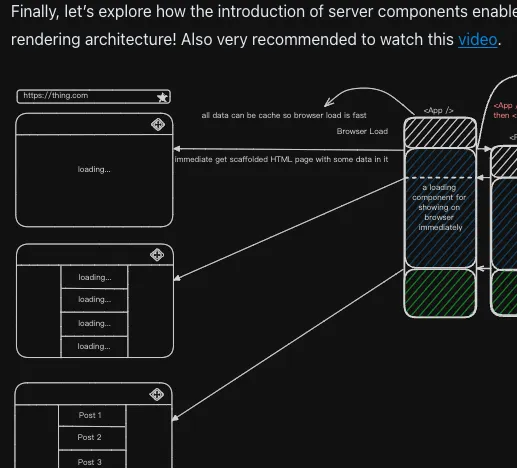Click the "immediate get scaffolded HTML page" caption

(x=281, y=159)
